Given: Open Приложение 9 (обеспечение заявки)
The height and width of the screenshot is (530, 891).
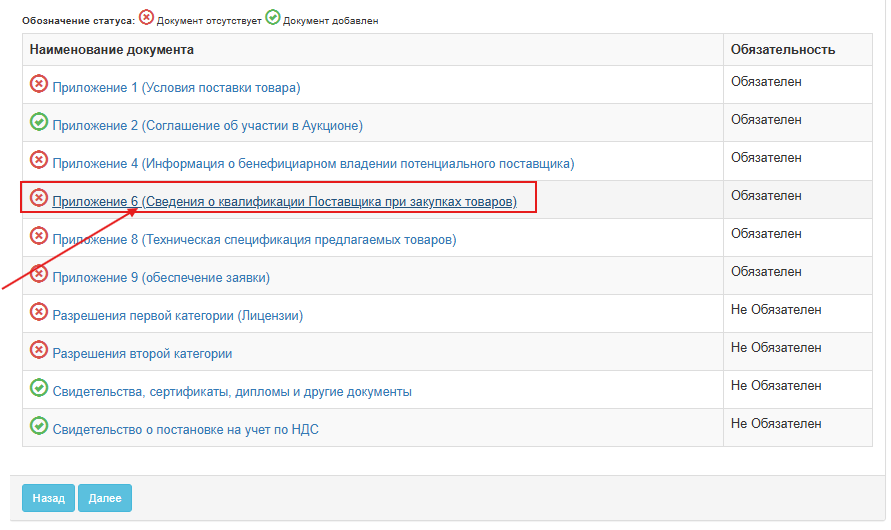Looking at the screenshot, I should tap(161, 278).
